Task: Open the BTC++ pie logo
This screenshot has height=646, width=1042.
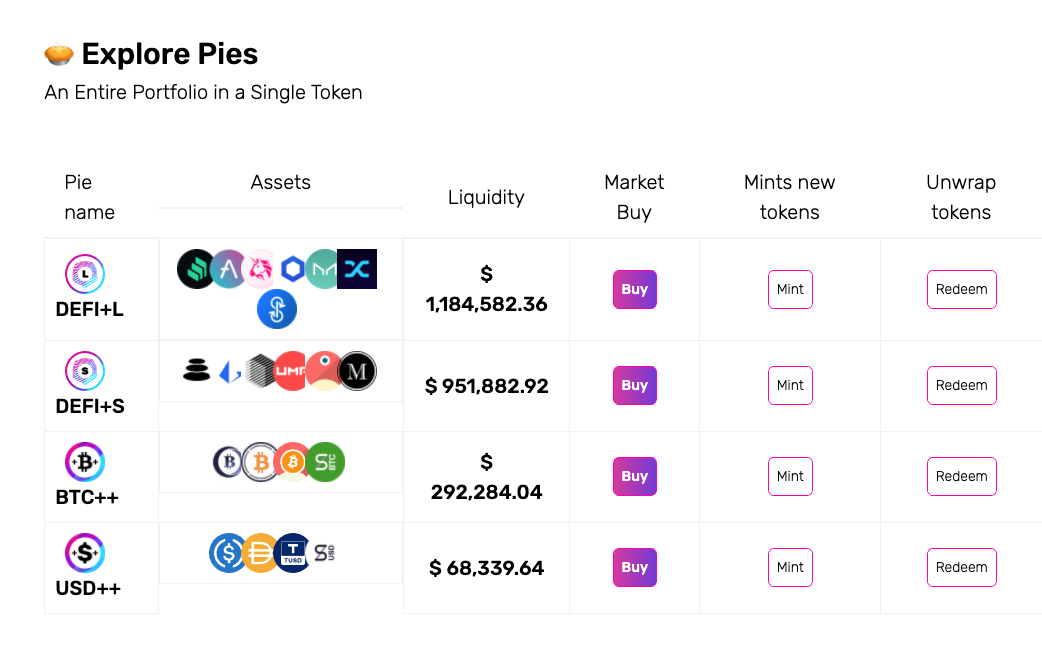Action: 85,462
